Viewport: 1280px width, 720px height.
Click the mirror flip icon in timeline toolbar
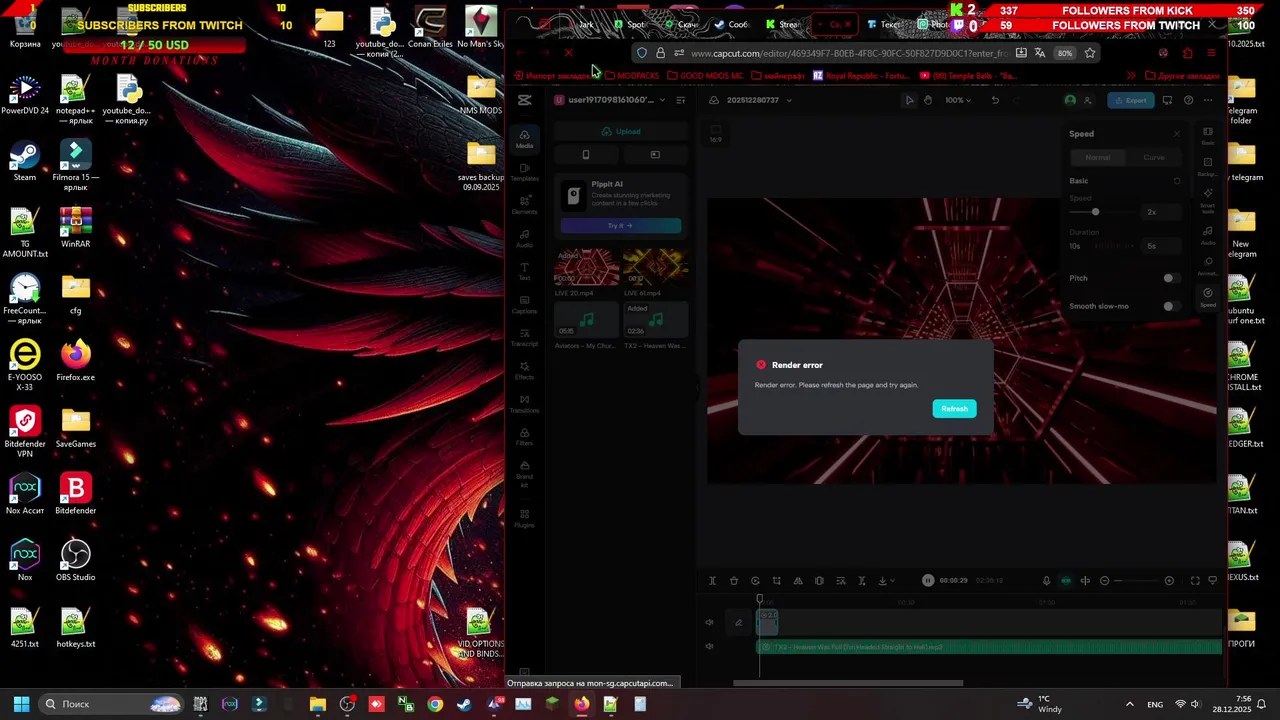pyautogui.click(x=797, y=581)
